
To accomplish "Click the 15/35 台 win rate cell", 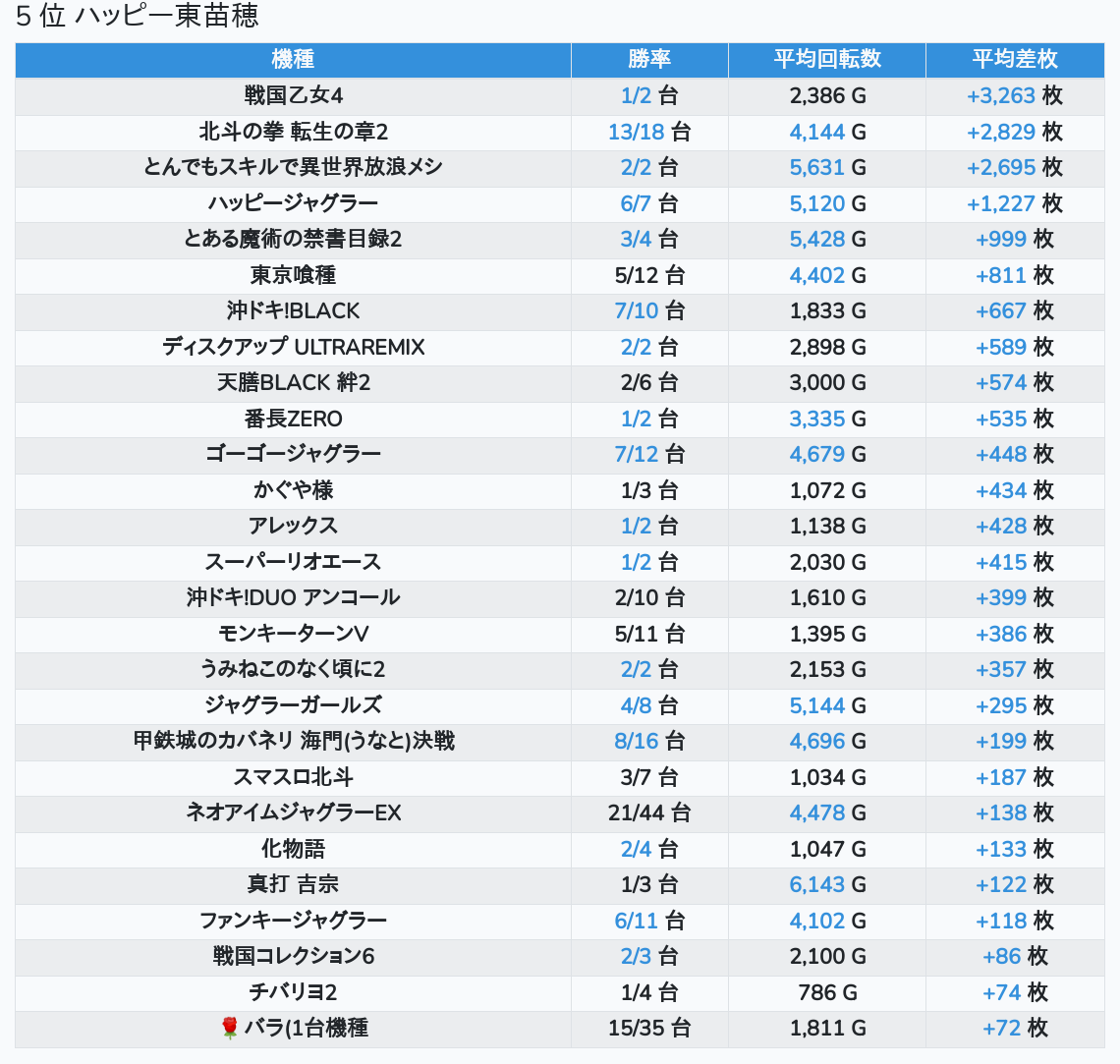I will [x=649, y=1029].
